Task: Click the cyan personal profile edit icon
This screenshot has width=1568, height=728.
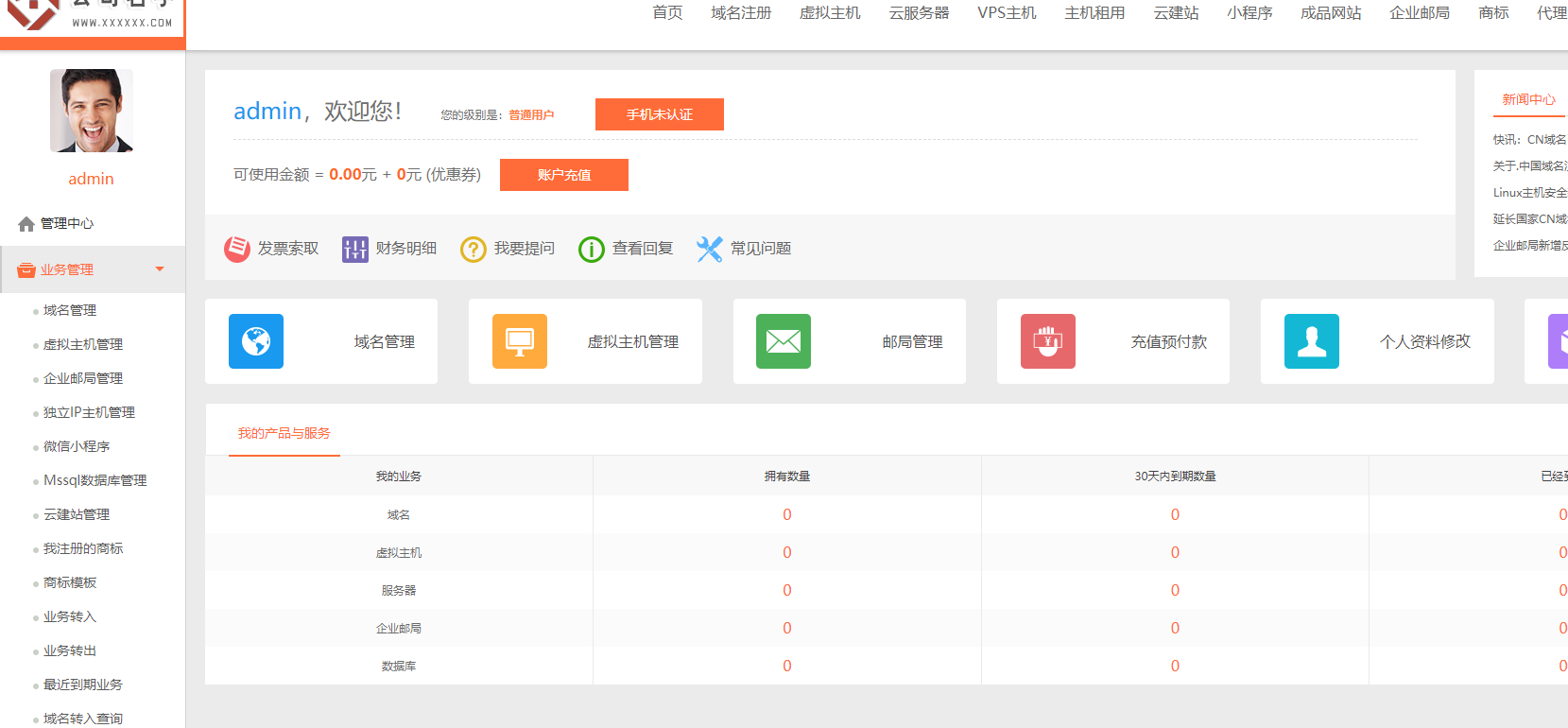Action: coord(1311,341)
